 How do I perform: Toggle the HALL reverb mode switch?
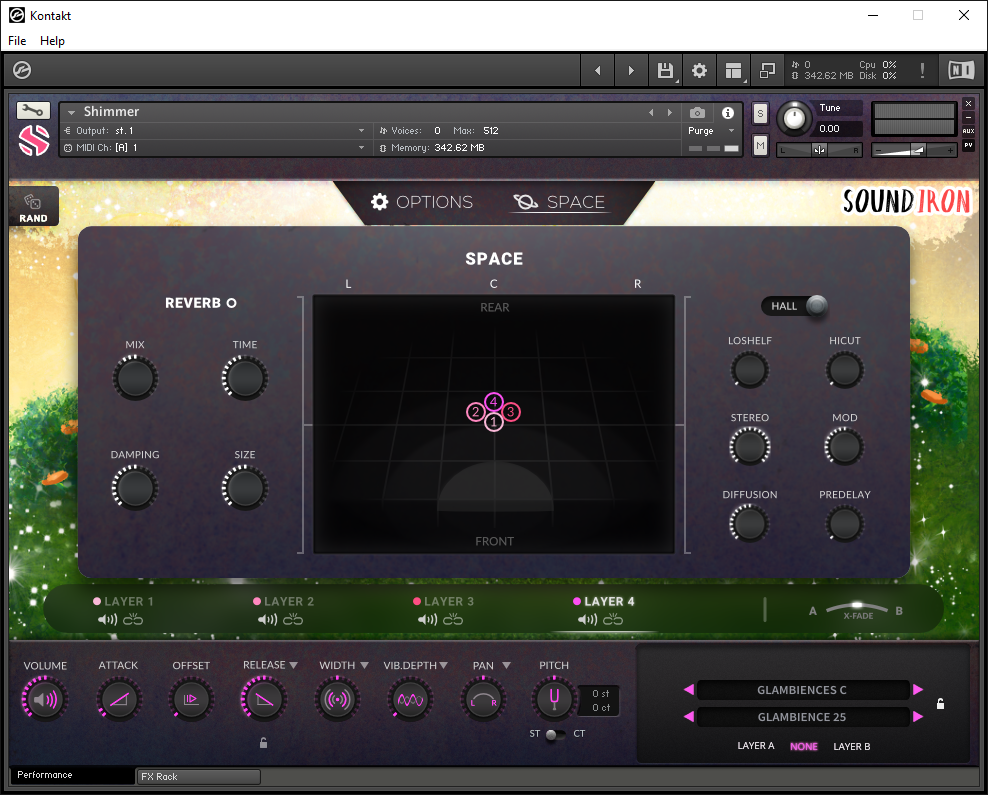click(x=795, y=306)
